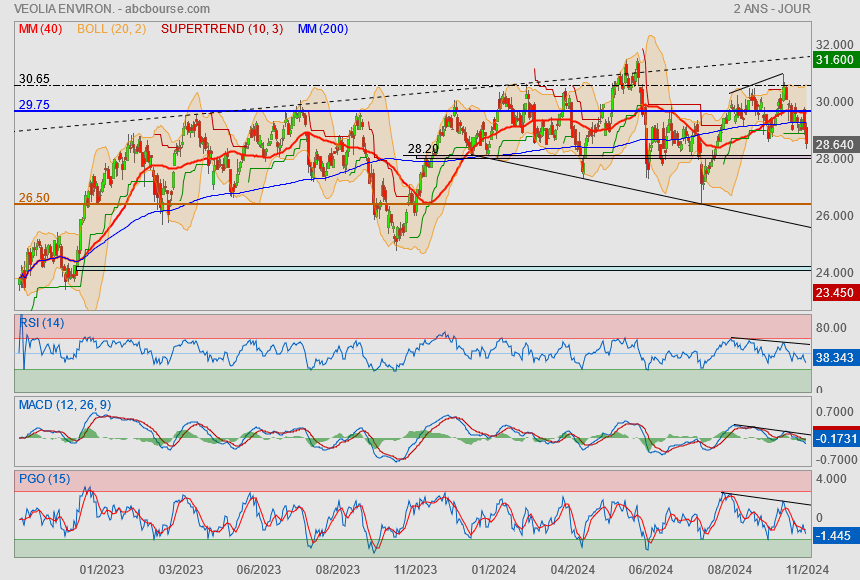Click the PGO (15) panel label
Viewport: 860px width, 580px height.
pos(44,479)
